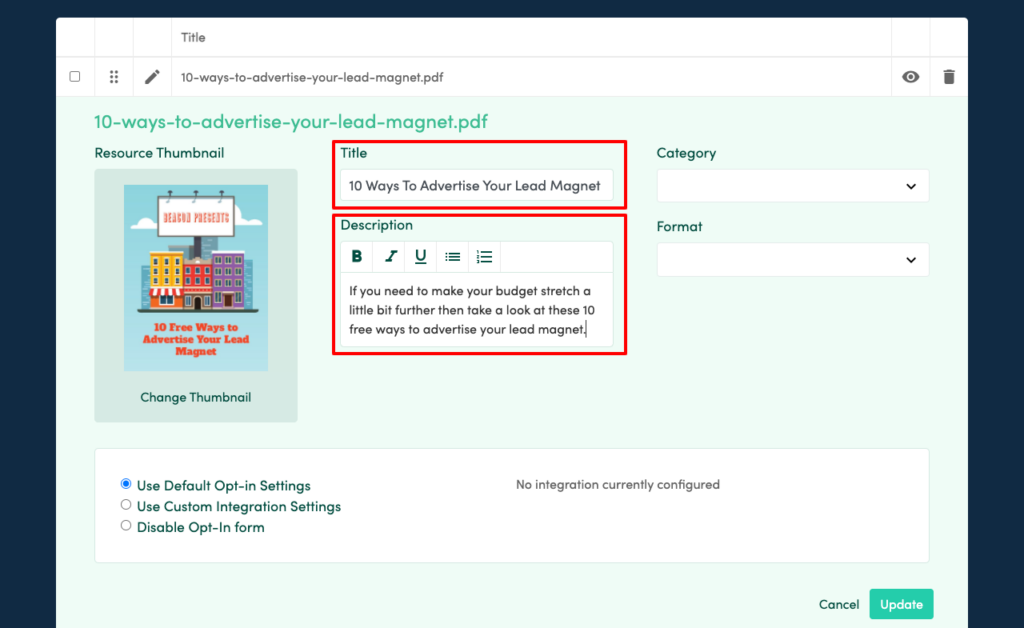
Task: Click the Title column header
Action: coord(193,37)
